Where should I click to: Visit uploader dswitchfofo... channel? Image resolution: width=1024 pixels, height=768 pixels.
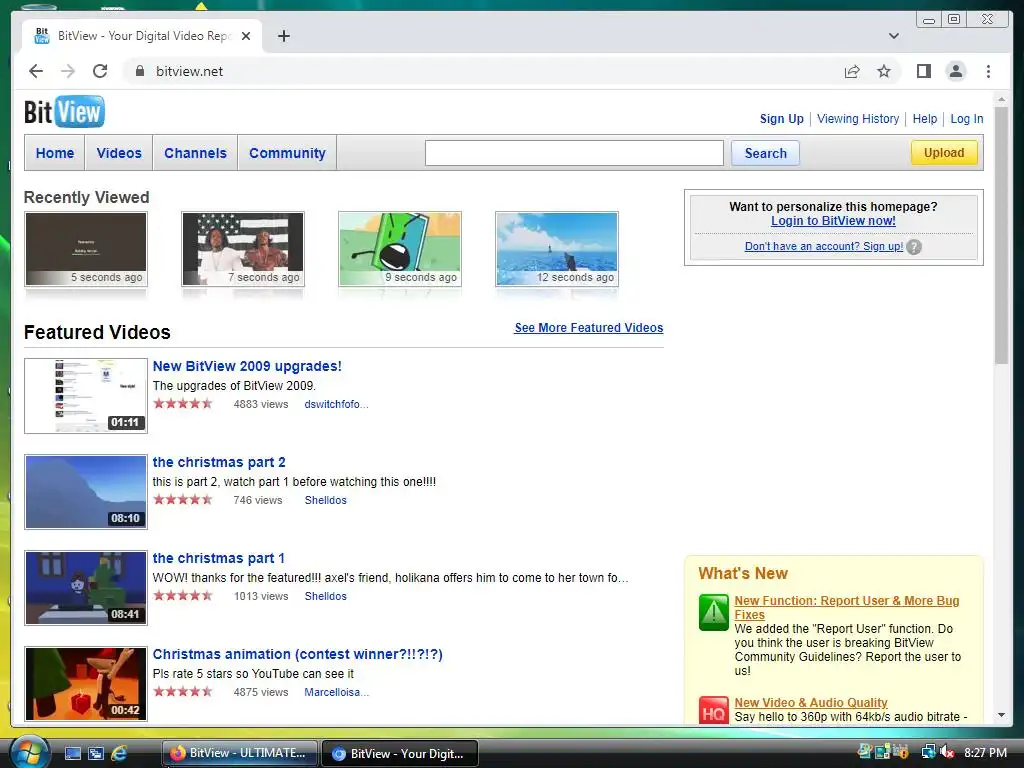pyautogui.click(x=336, y=404)
